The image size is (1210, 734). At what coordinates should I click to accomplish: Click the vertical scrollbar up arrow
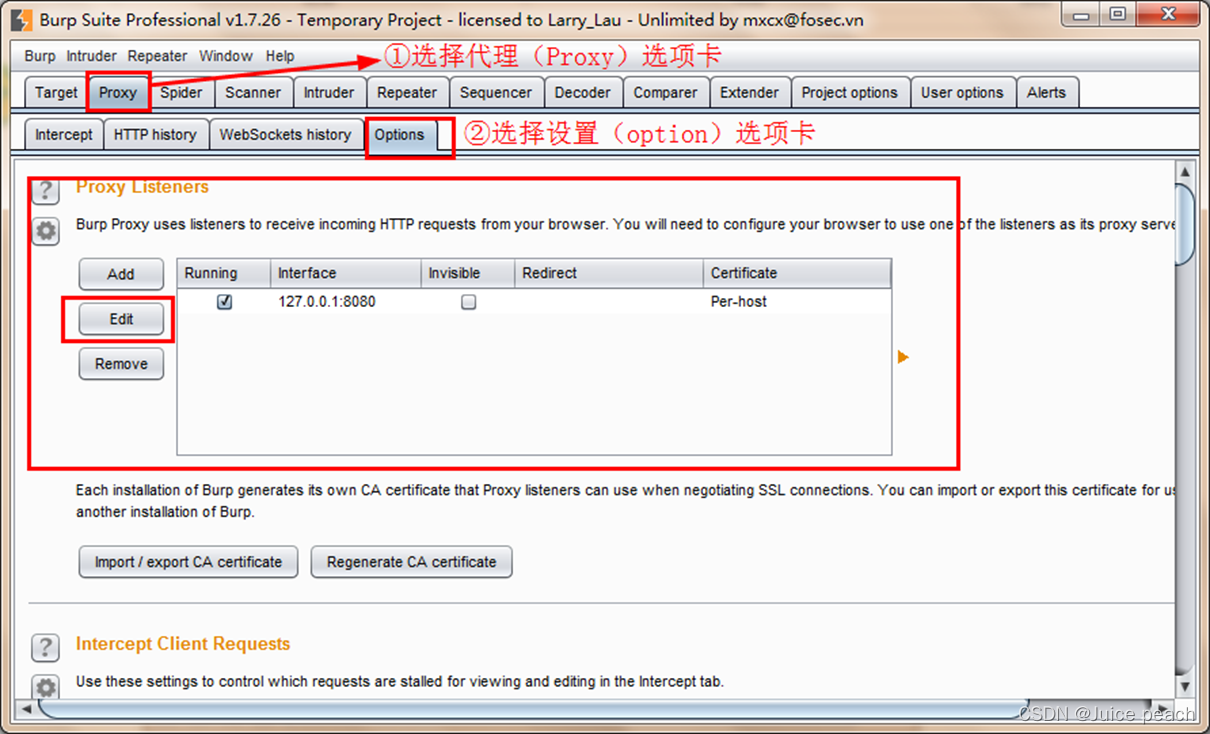pos(1185,172)
